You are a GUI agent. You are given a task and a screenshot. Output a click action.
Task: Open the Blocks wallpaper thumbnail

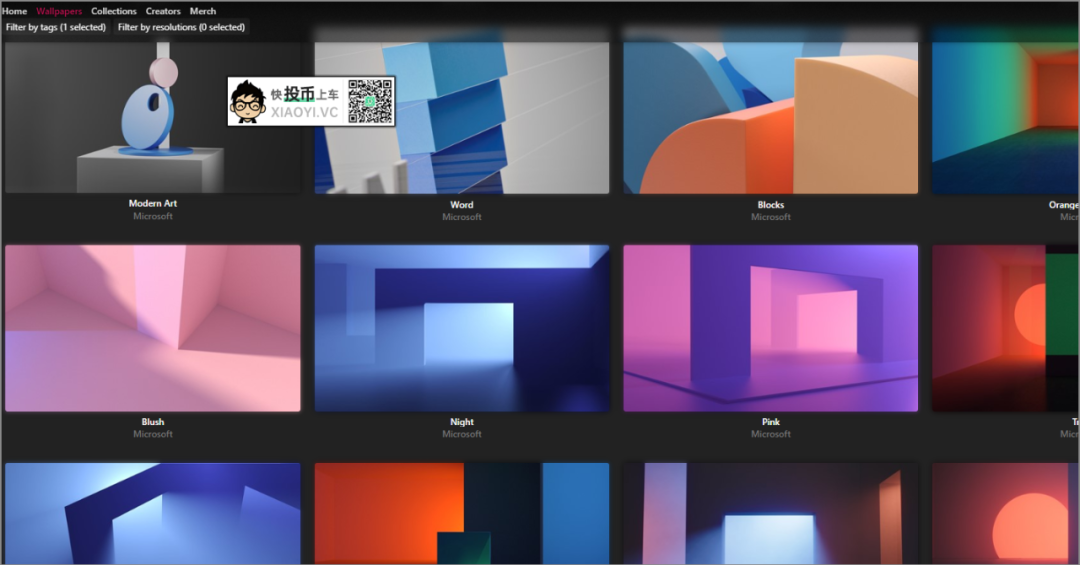click(770, 117)
